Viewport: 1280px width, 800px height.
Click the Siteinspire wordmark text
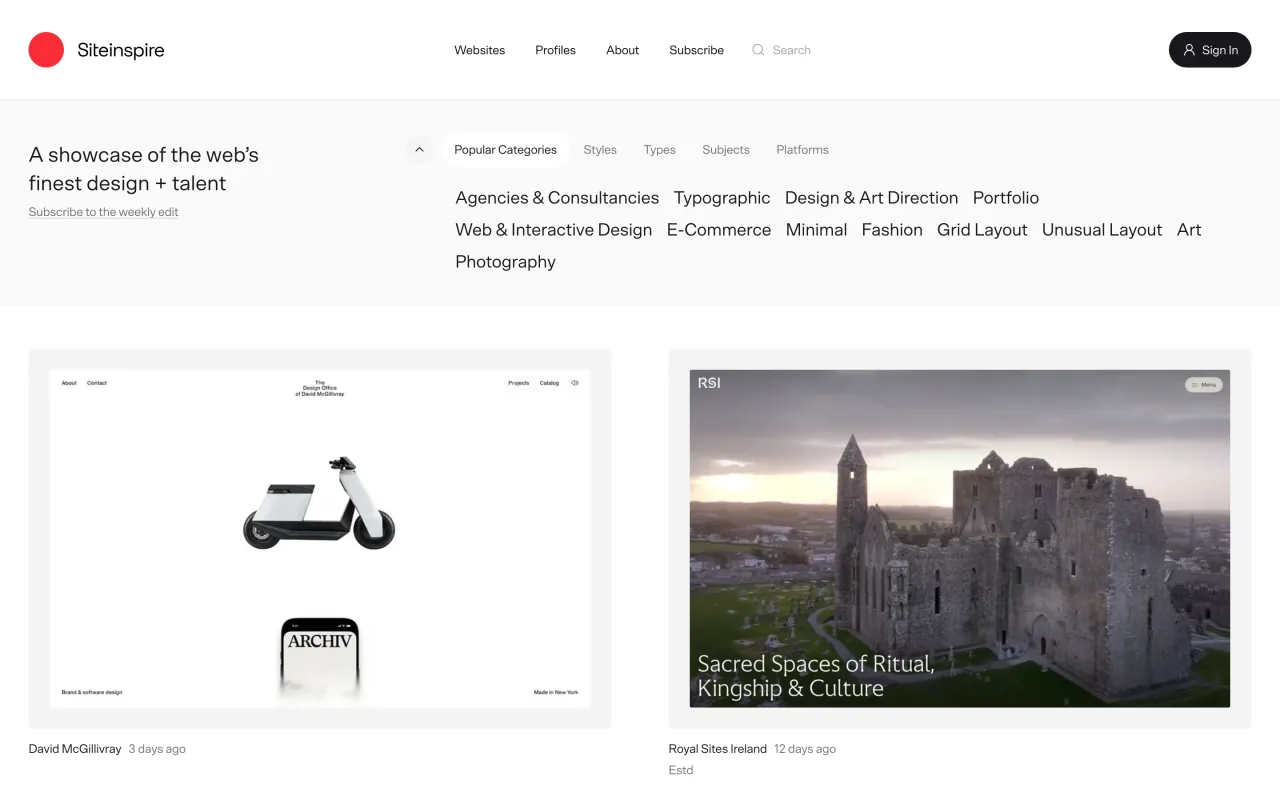click(x=121, y=50)
